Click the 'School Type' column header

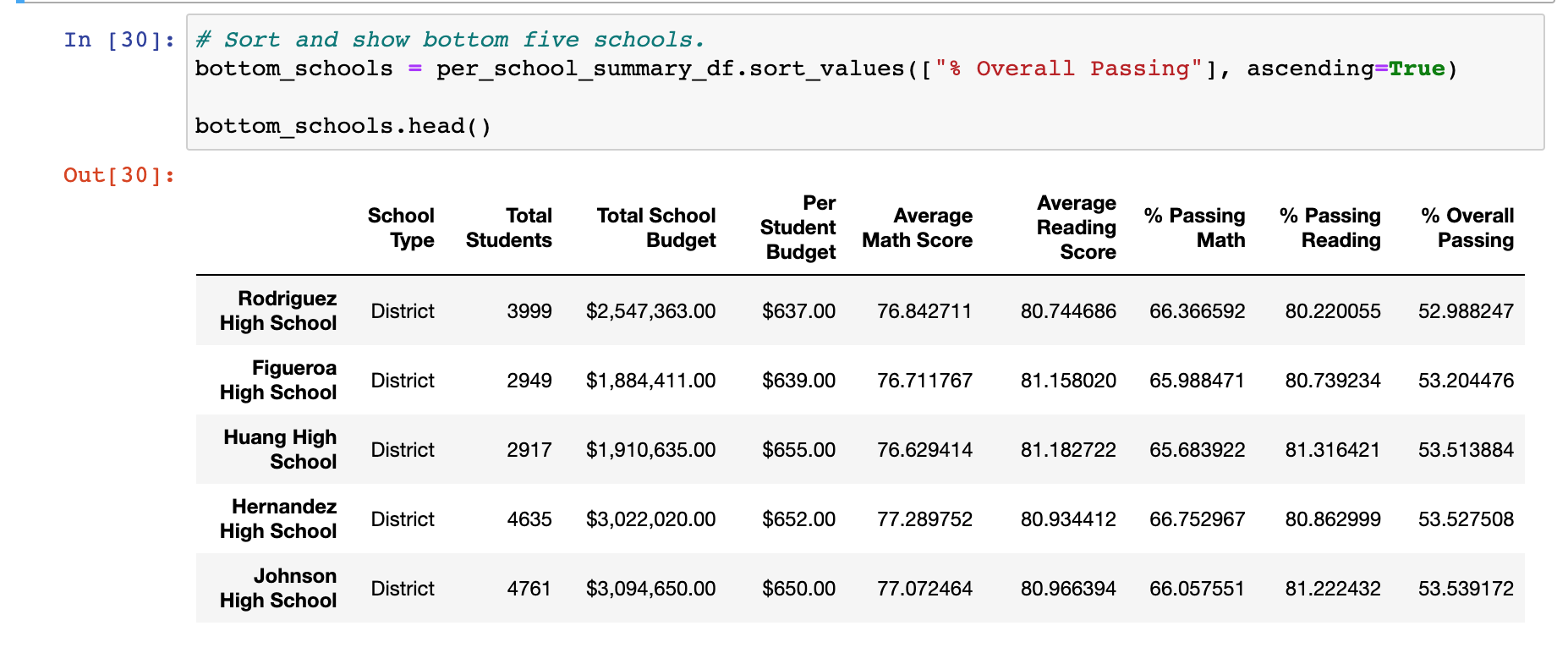[401, 228]
